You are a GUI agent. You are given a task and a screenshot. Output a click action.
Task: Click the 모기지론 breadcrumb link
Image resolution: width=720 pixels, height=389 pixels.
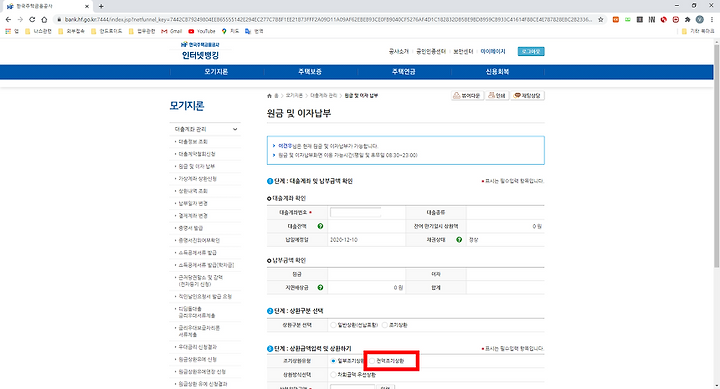pos(294,96)
